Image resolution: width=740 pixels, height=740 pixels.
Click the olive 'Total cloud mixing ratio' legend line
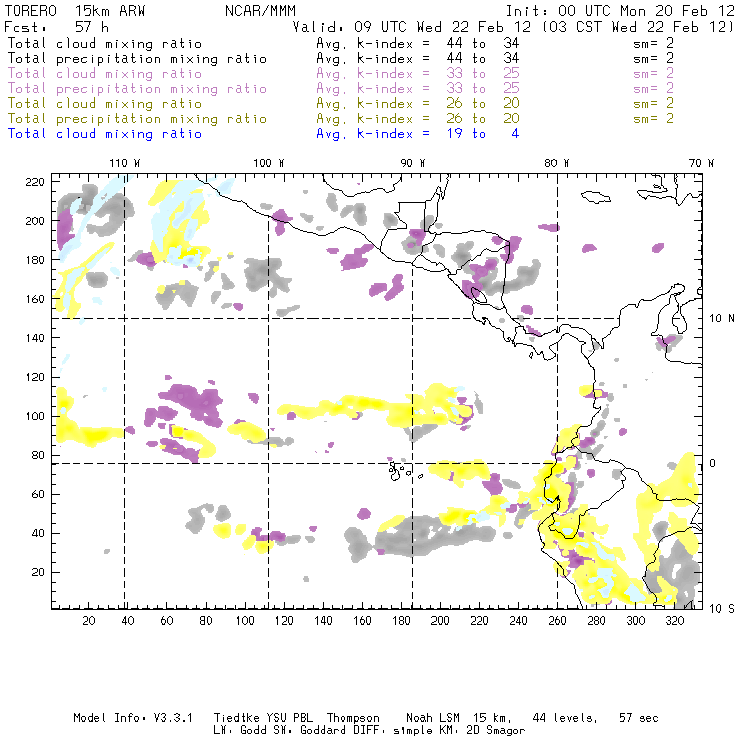click(x=105, y=104)
